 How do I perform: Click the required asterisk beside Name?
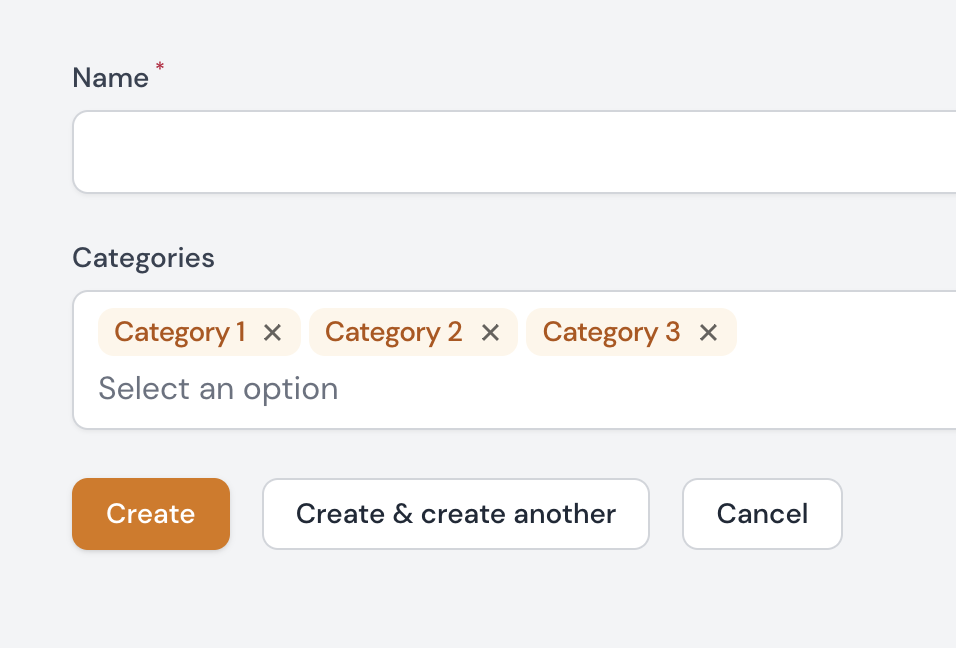pos(159,68)
